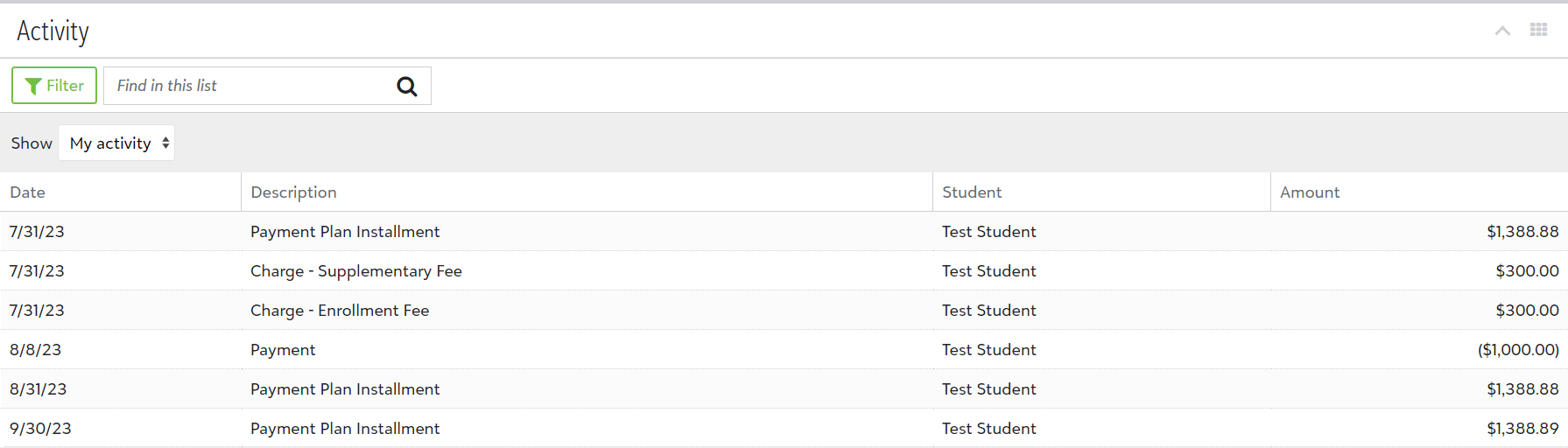Sort by the Date column header
This screenshot has height=448, width=1568.
[28, 192]
